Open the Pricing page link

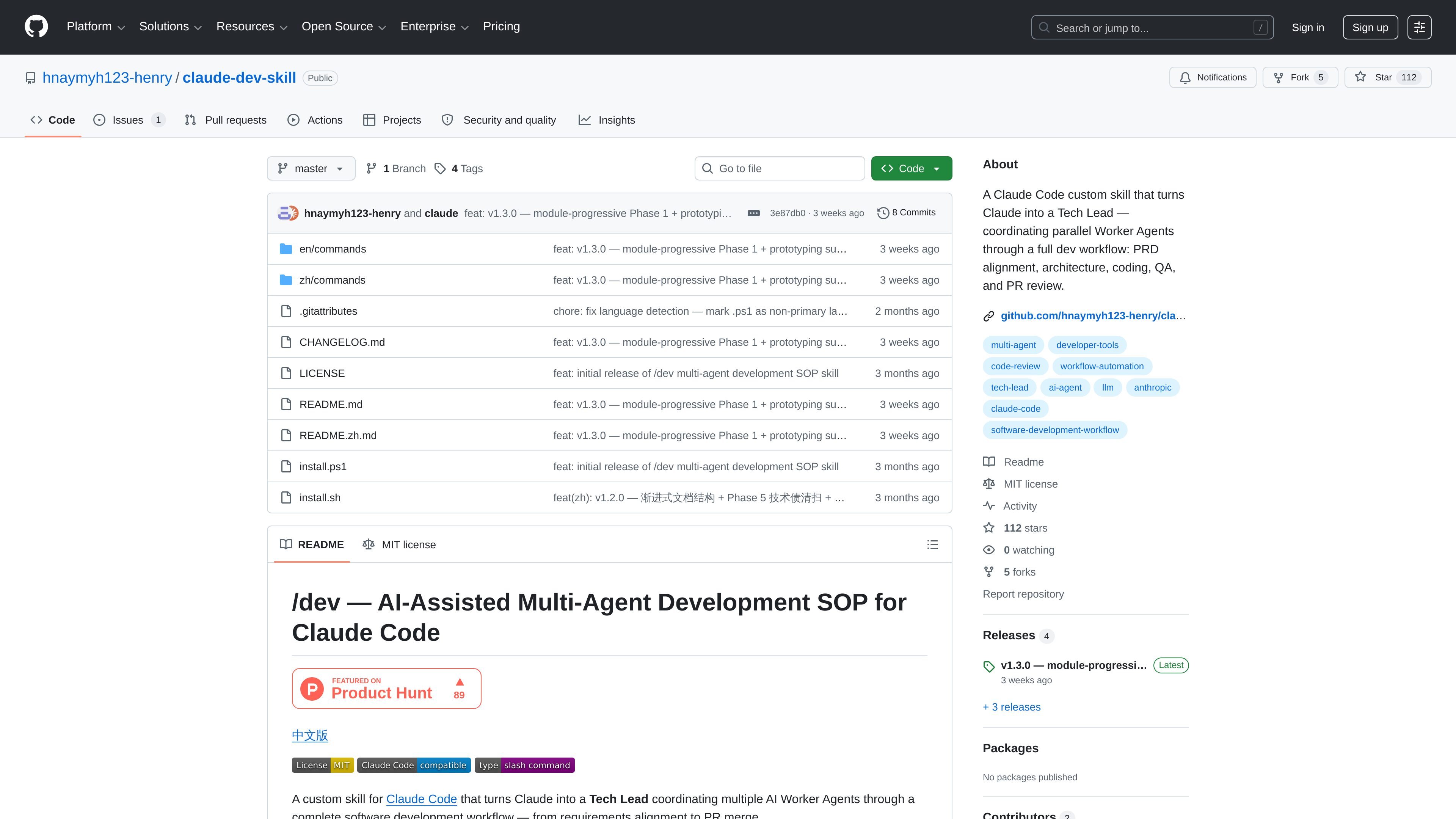[x=501, y=27]
